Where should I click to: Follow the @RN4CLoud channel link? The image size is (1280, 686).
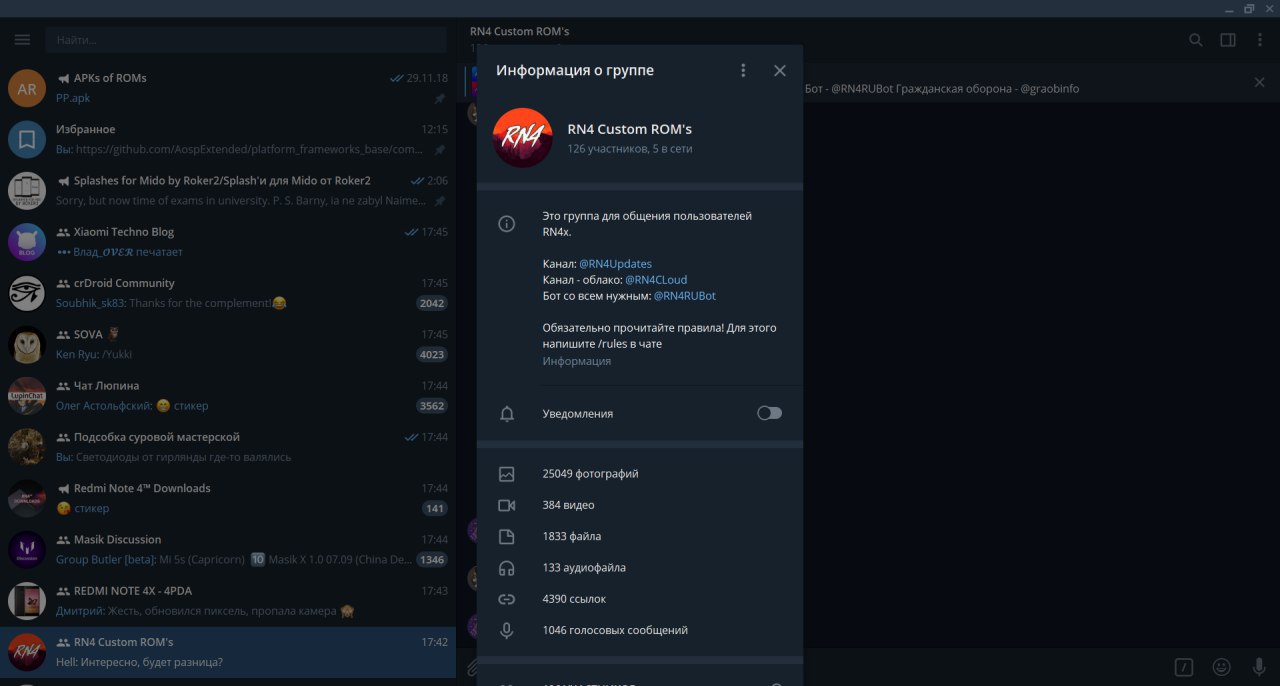tap(656, 280)
